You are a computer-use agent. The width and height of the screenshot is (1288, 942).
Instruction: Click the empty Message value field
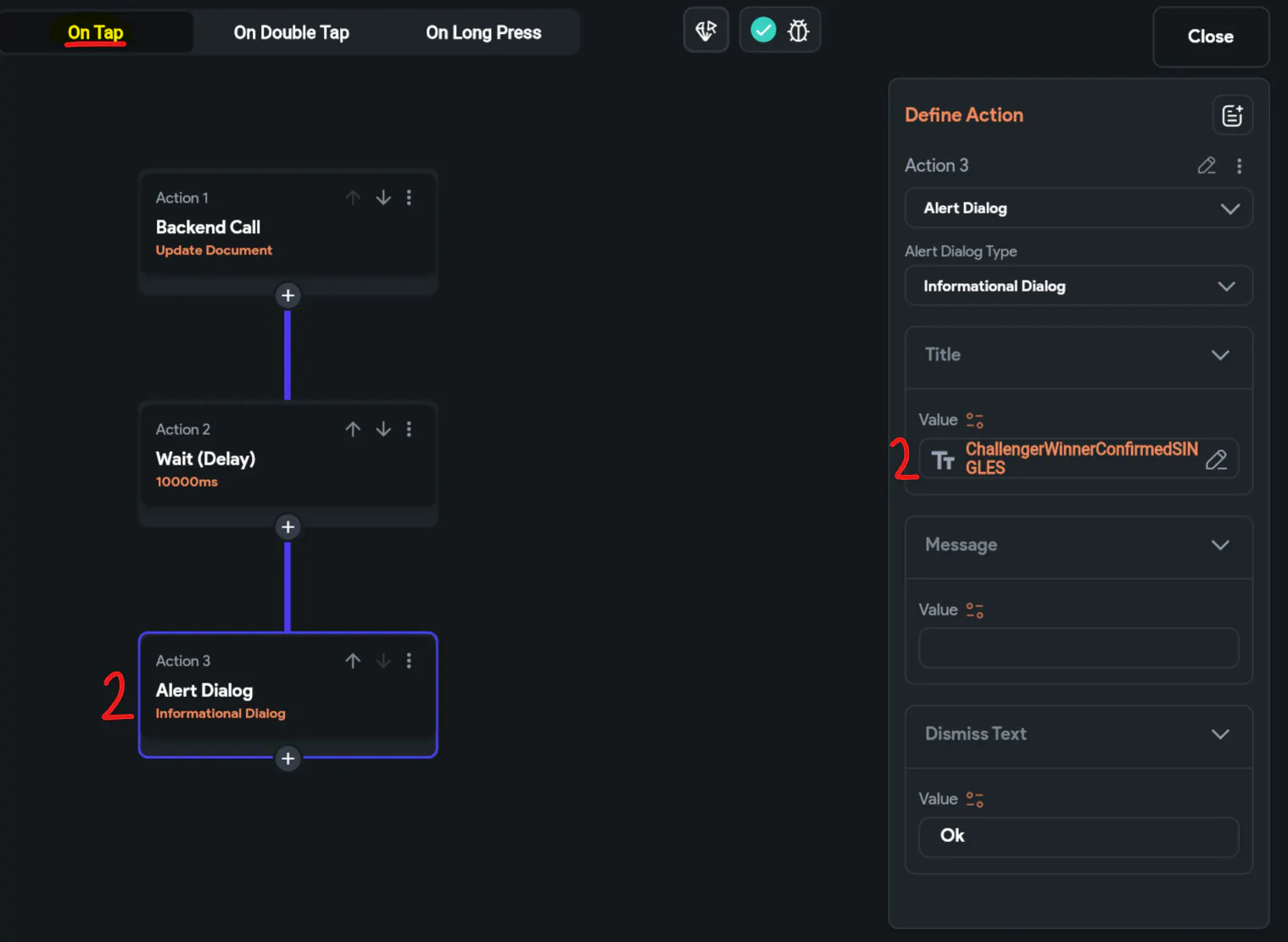click(x=1079, y=648)
